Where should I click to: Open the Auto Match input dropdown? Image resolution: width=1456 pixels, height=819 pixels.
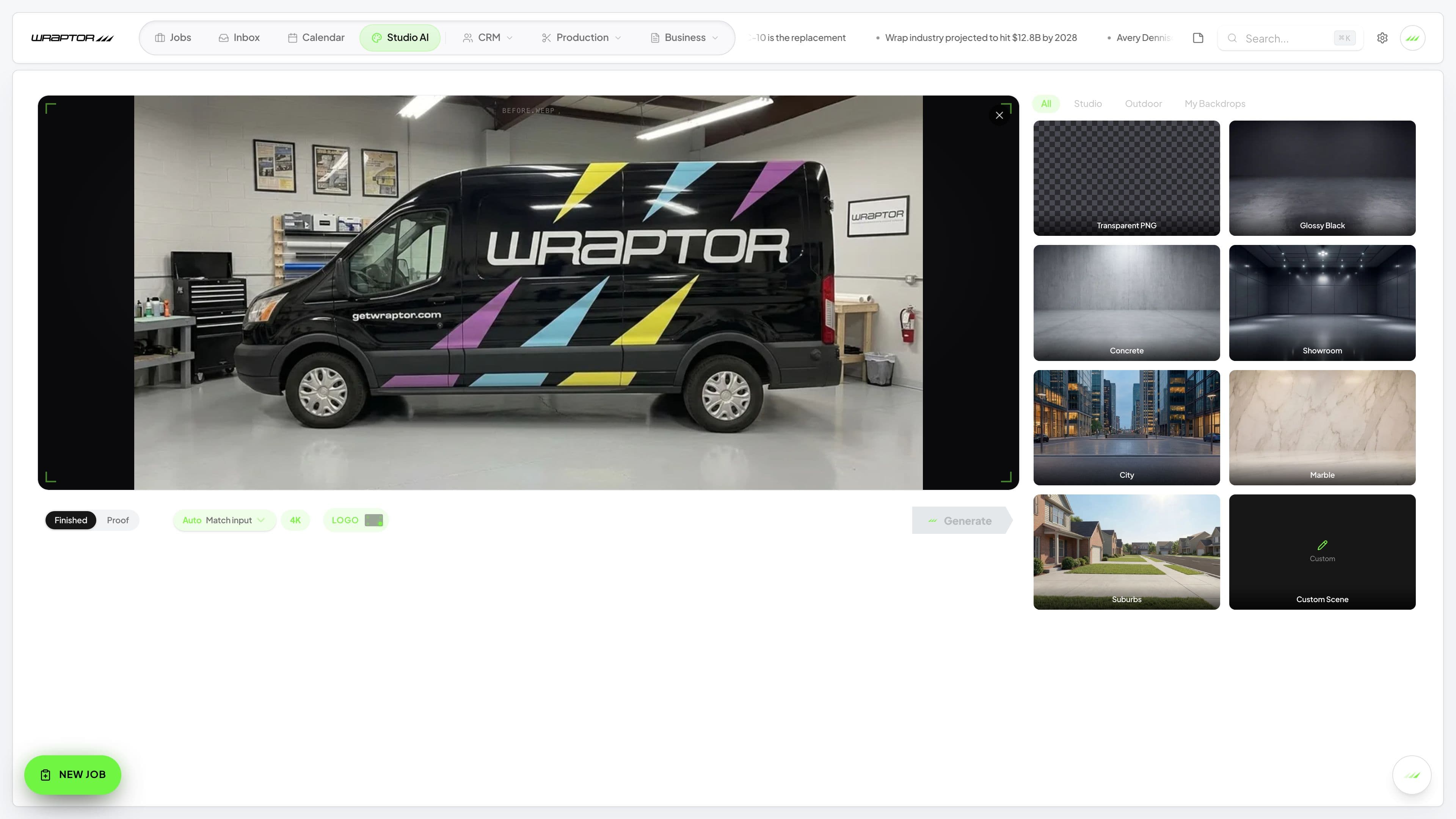click(224, 520)
